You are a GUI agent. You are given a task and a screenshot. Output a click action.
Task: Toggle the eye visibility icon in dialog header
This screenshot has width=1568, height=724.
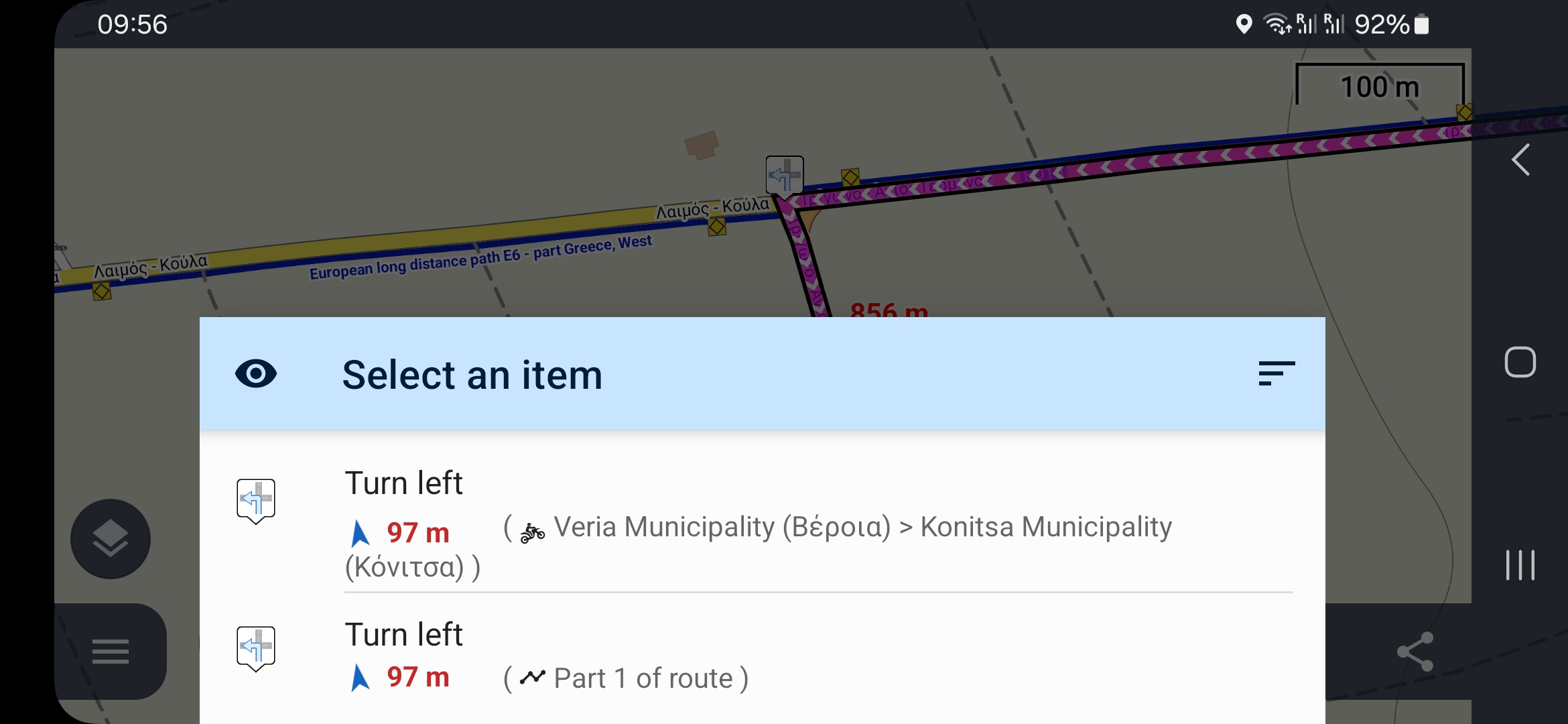tap(255, 374)
